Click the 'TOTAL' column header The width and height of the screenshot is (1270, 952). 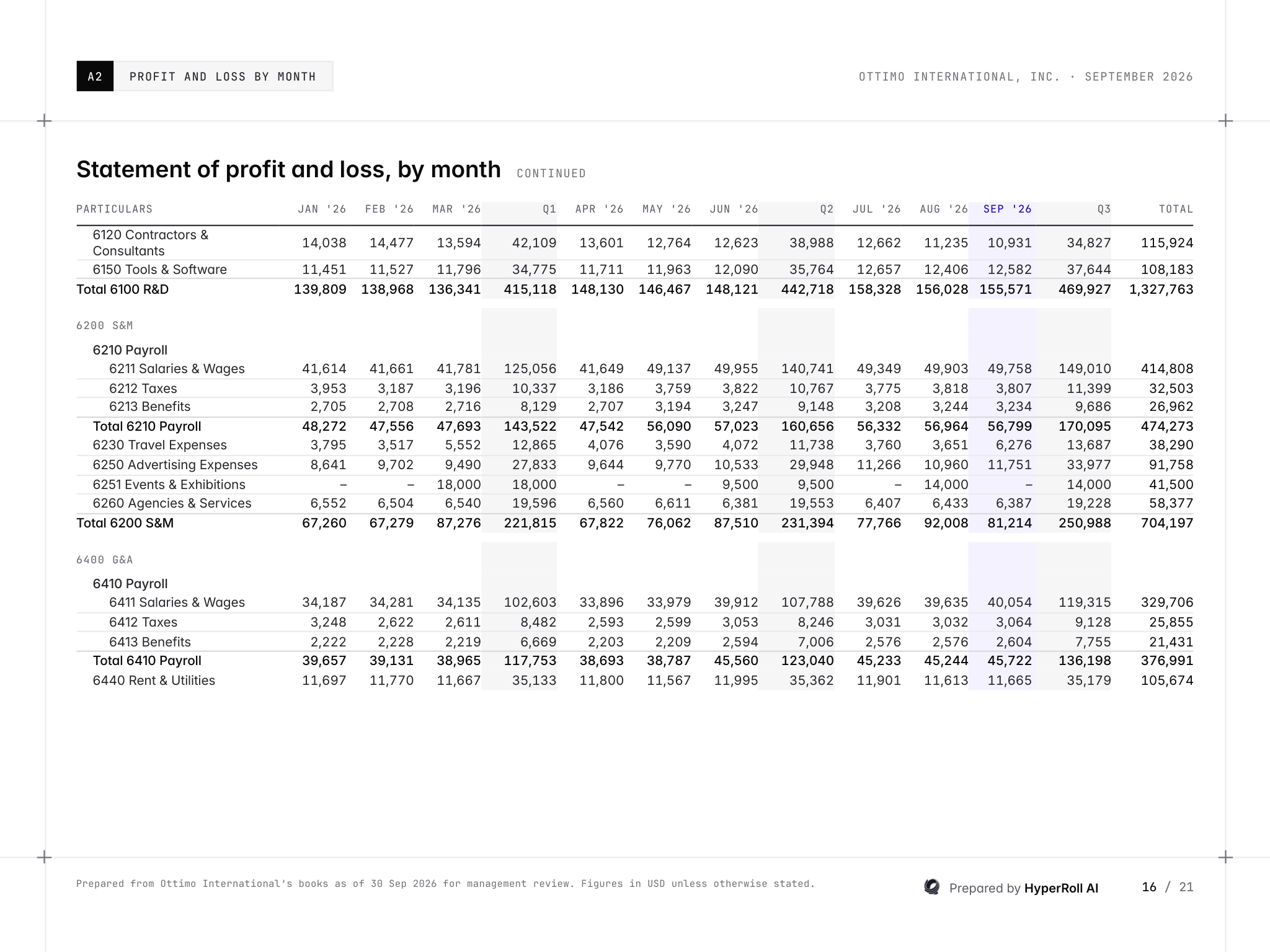pos(1176,209)
